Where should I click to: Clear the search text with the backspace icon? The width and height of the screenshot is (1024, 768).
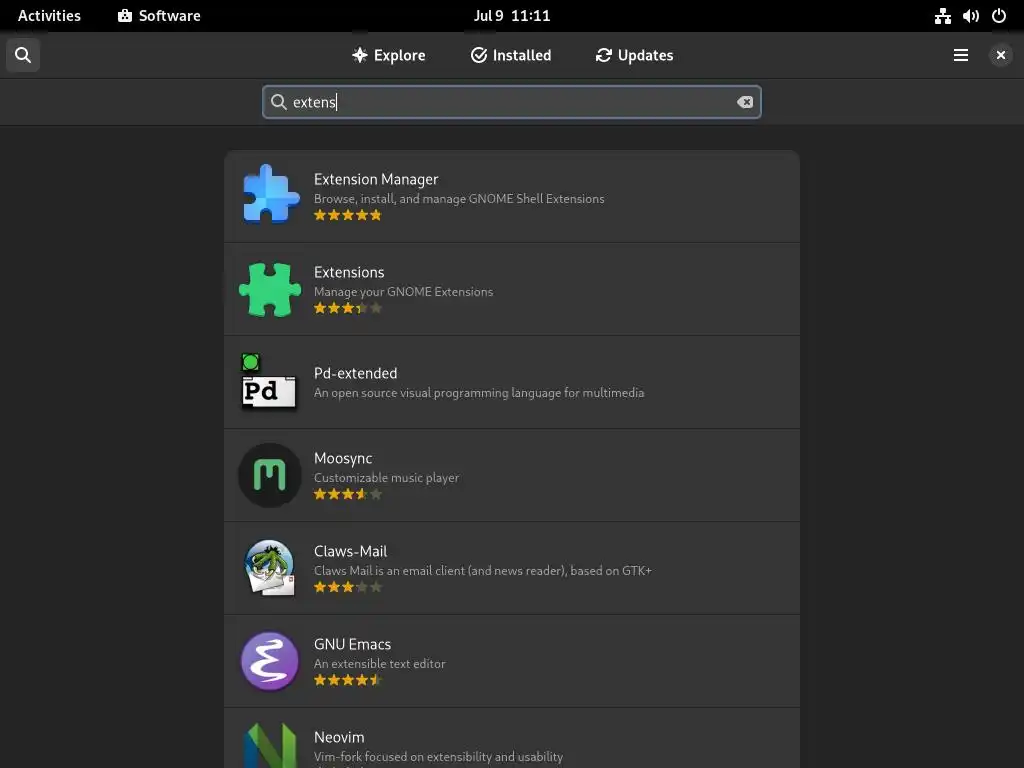click(744, 102)
